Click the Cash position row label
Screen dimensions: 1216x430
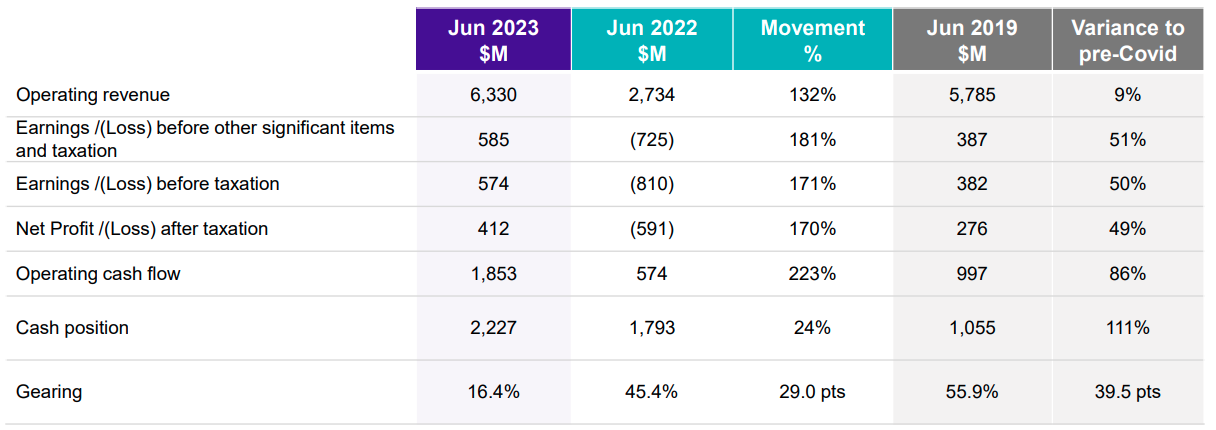72,328
